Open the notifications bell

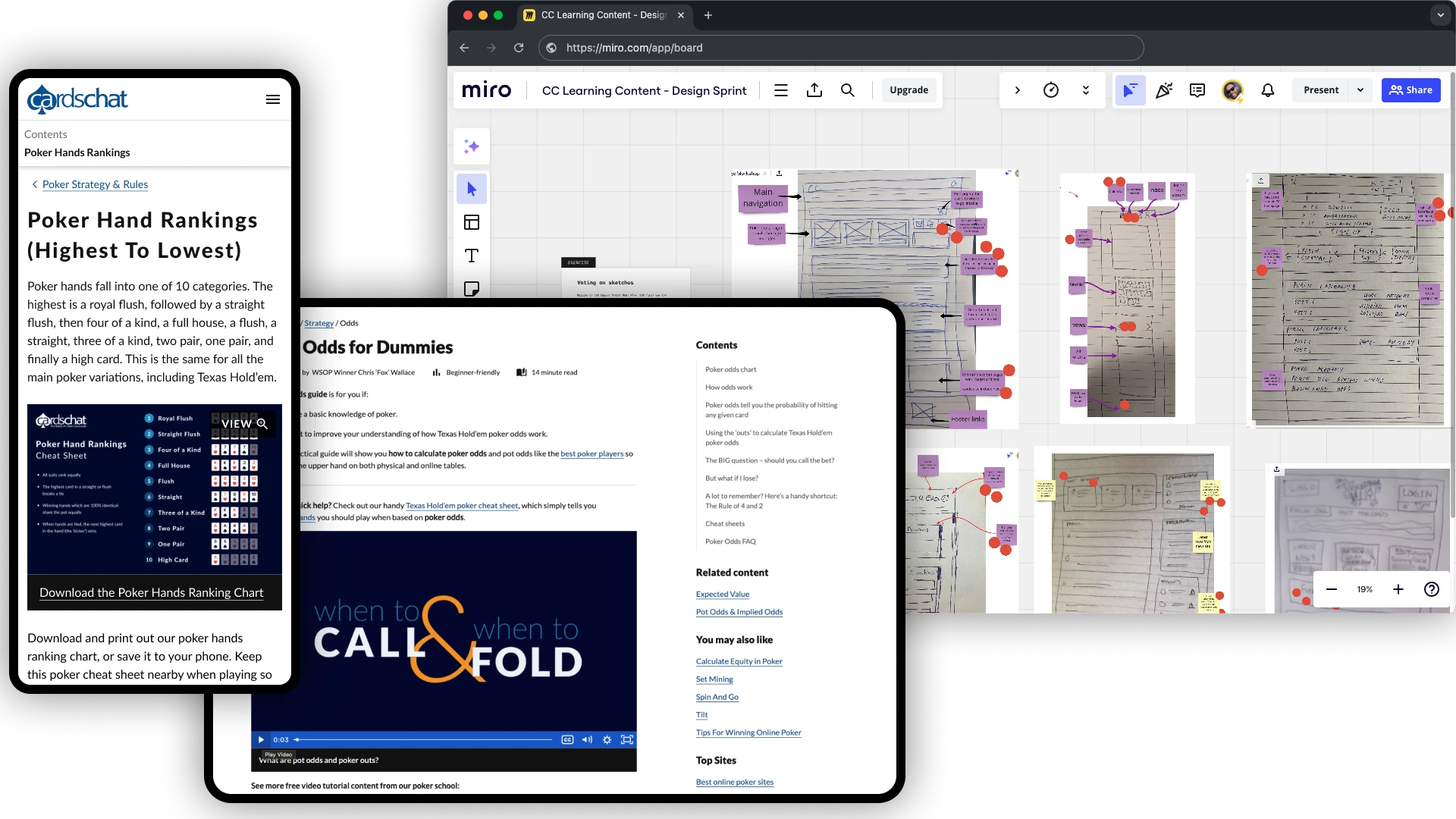point(1268,90)
